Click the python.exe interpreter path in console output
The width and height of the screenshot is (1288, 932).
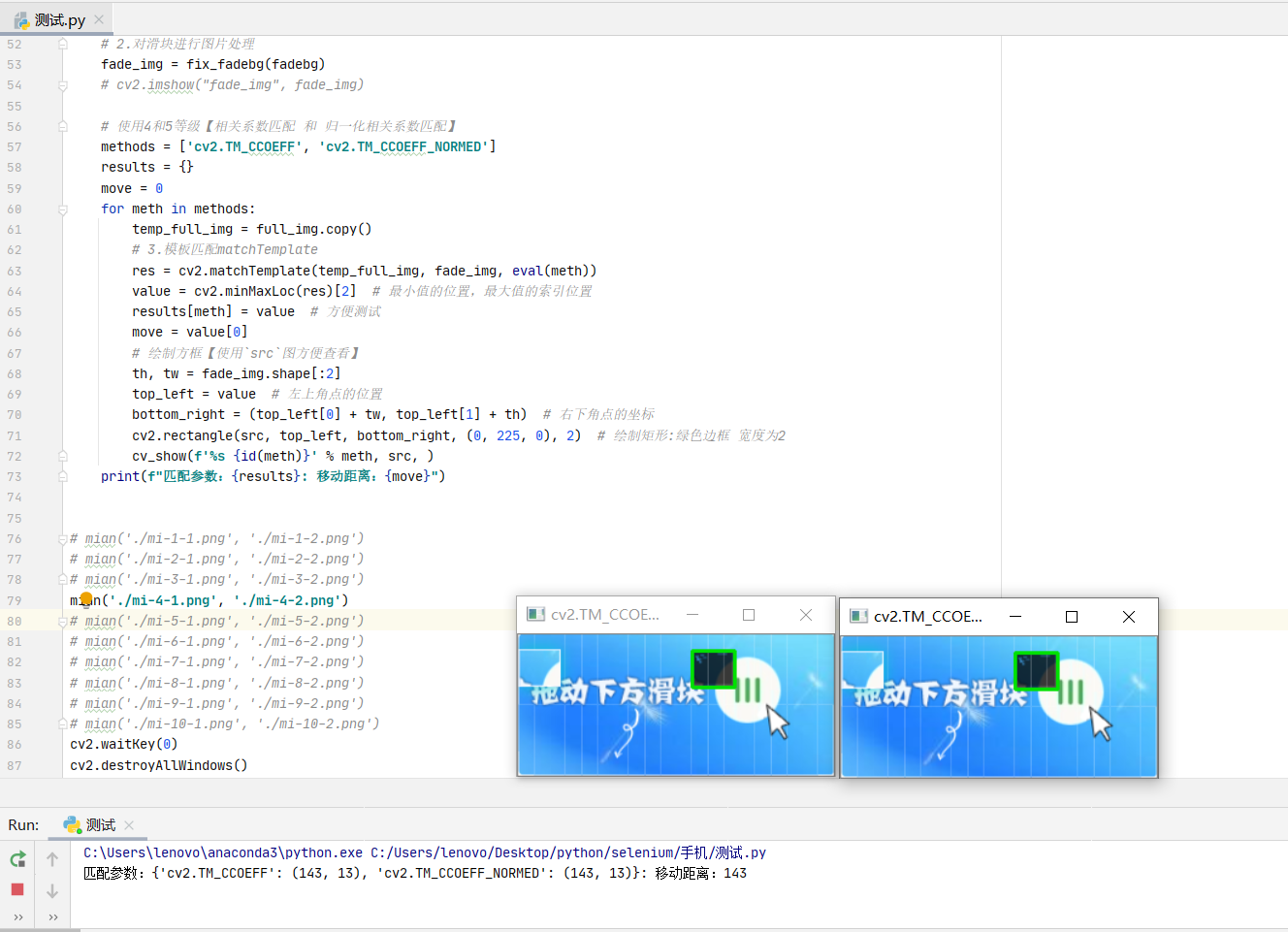coord(223,852)
